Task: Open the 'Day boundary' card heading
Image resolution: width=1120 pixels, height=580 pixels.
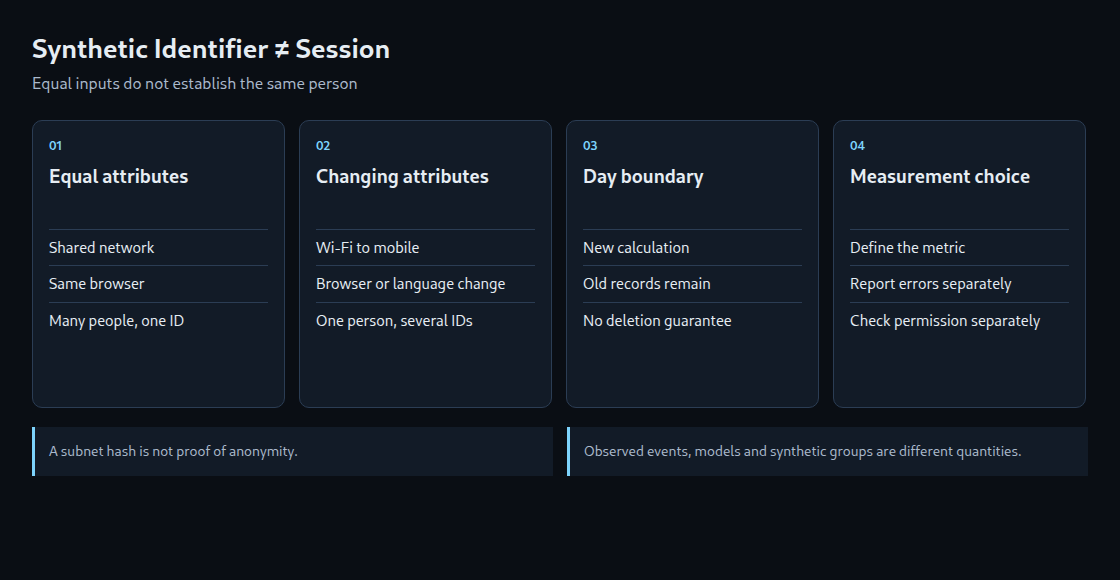Action: click(x=643, y=176)
